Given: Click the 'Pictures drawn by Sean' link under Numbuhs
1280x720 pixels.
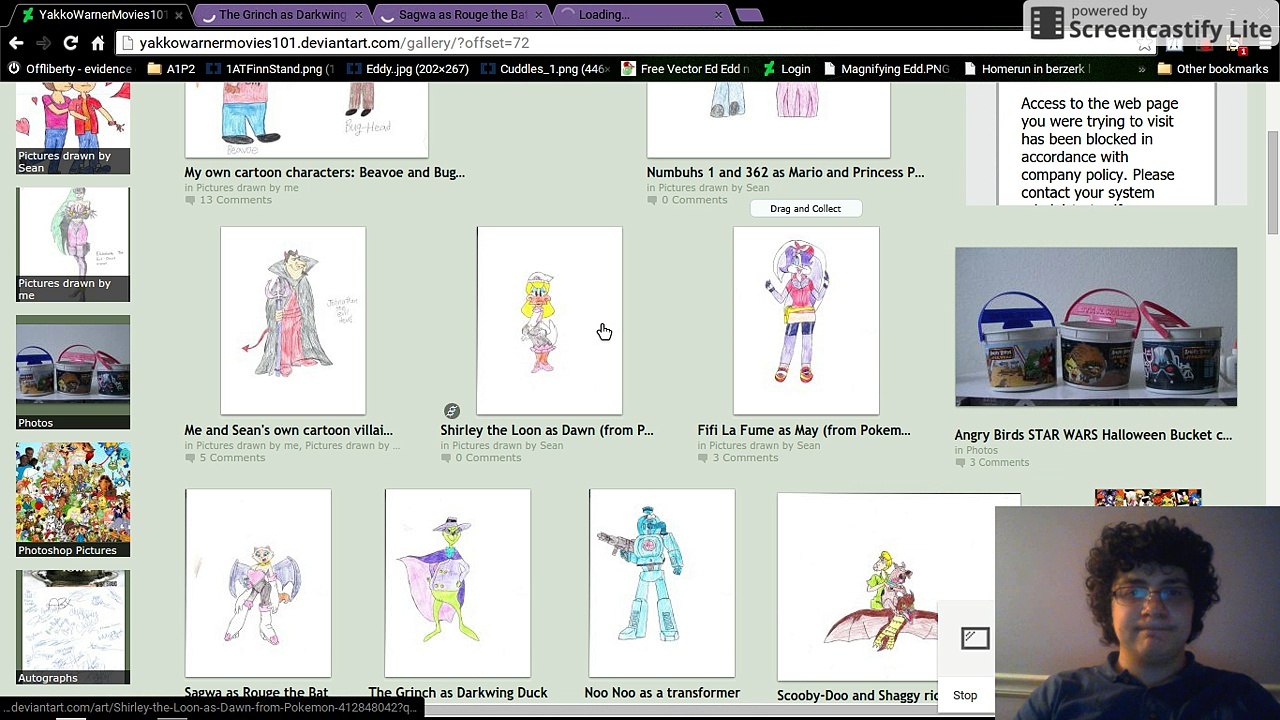Looking at the screenshot, I should (714, 188).
